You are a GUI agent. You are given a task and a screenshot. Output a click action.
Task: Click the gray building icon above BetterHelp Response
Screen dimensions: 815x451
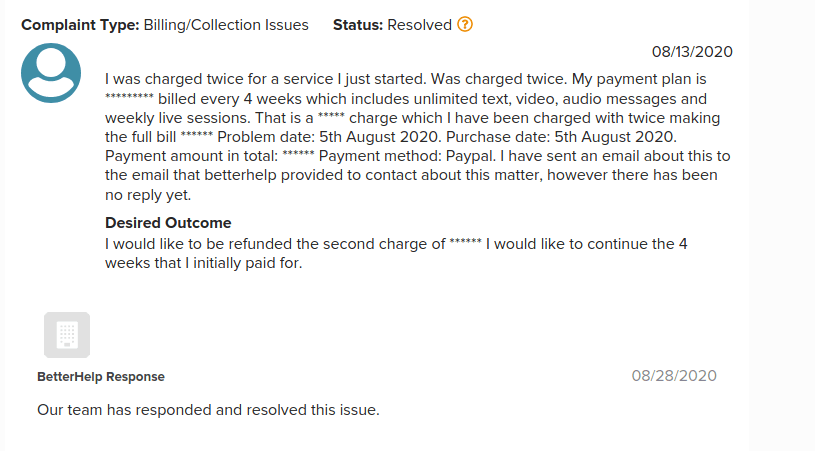tap(67, 335)
